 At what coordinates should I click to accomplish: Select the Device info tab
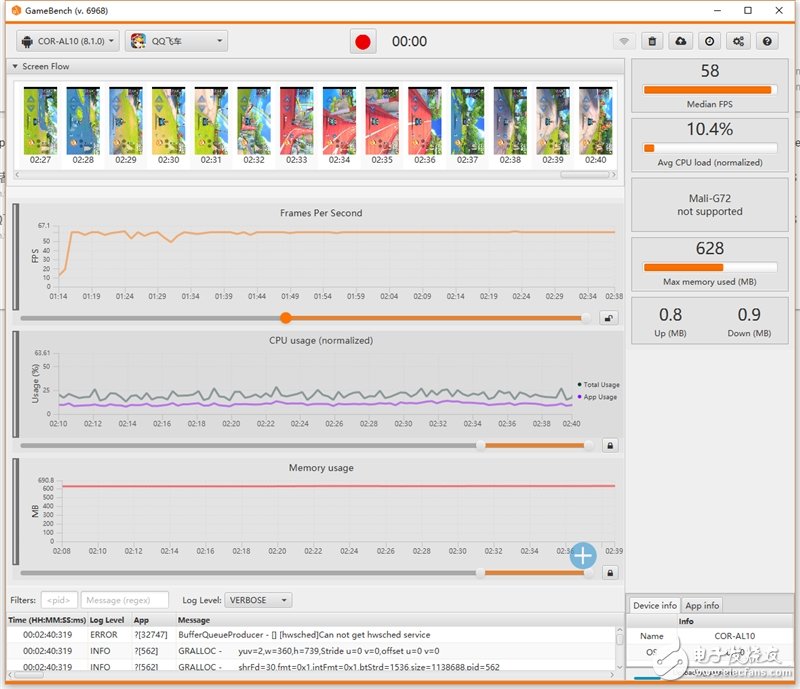pyautogui.click(x=654, y=605)
